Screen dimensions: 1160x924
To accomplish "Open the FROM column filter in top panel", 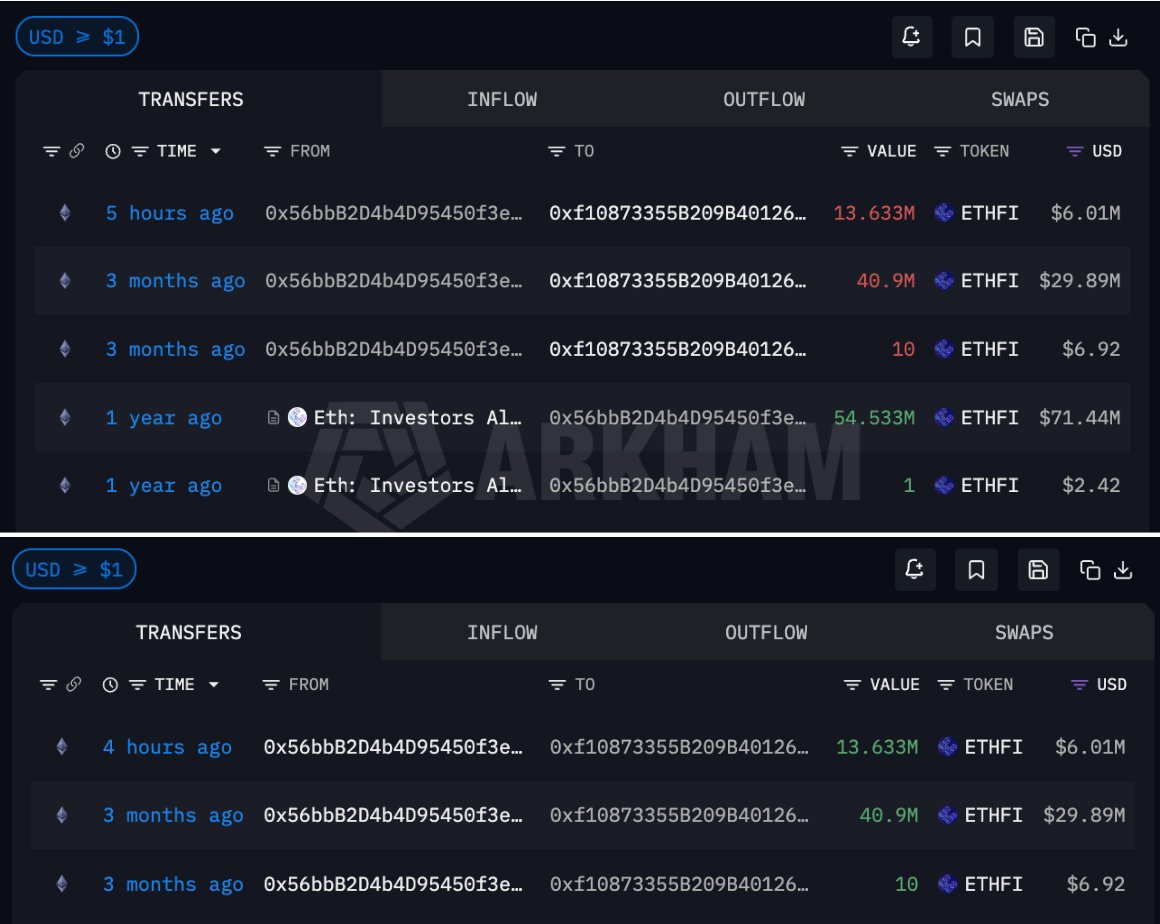I will tap(272, 152).
